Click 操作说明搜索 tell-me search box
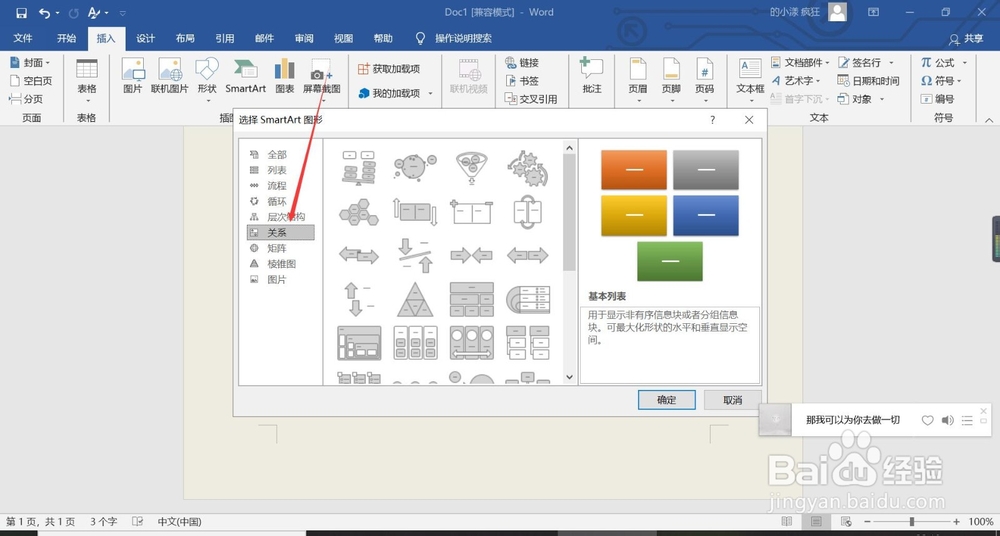Screen dimensions: 1000x536 [x=464, y=38]
